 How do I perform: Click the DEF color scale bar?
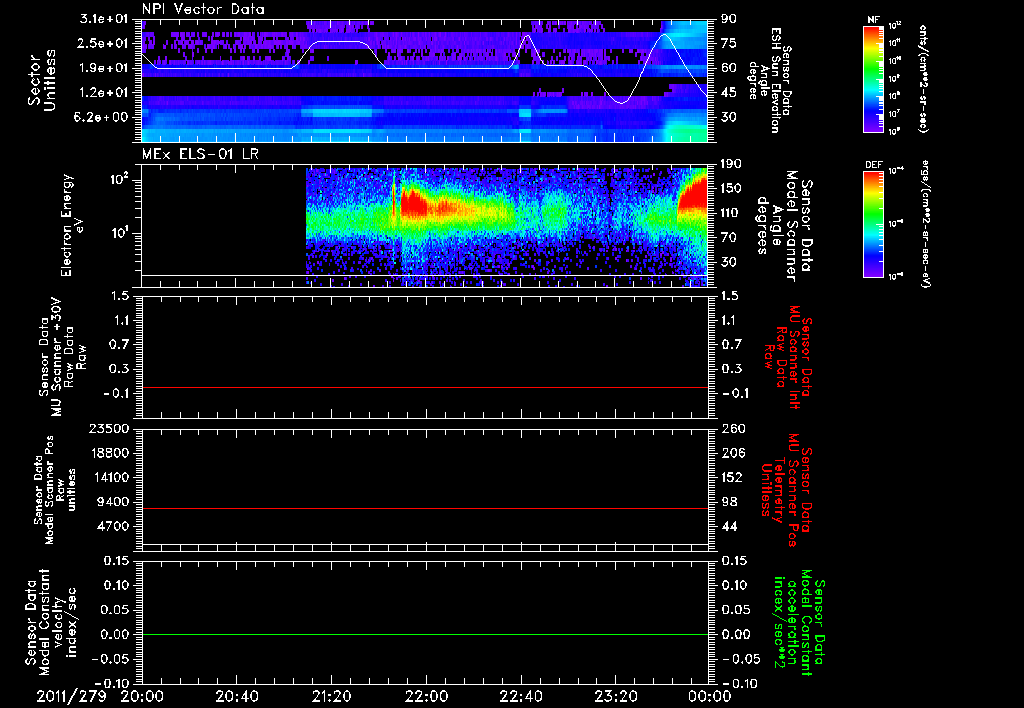tap(874, 224)
